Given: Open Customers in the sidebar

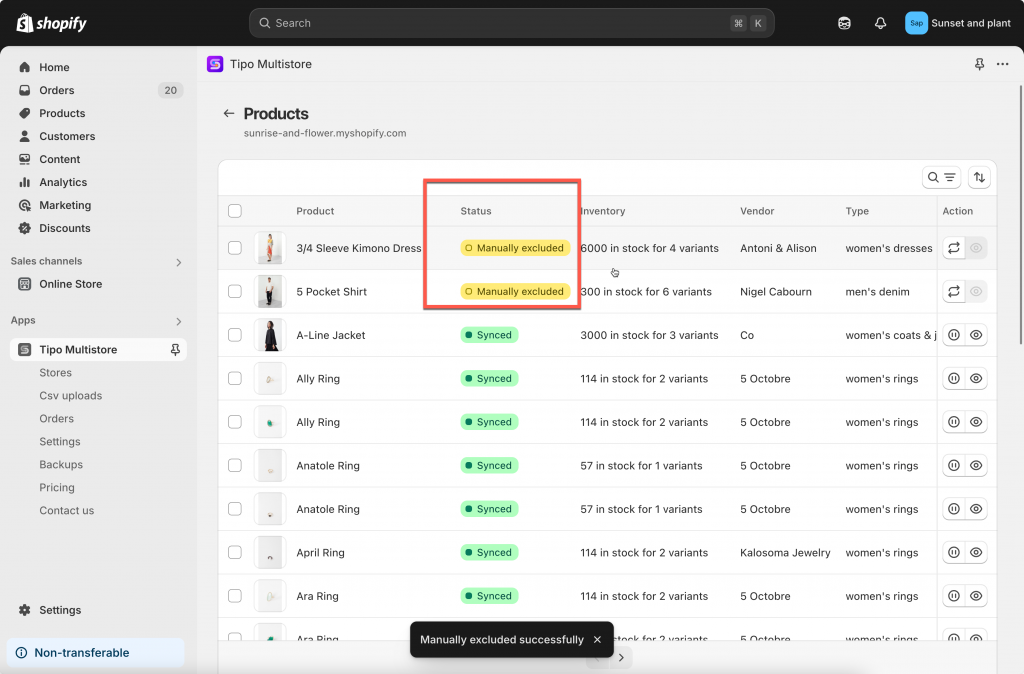Looking at the screenshot, I should click(98, 136).
